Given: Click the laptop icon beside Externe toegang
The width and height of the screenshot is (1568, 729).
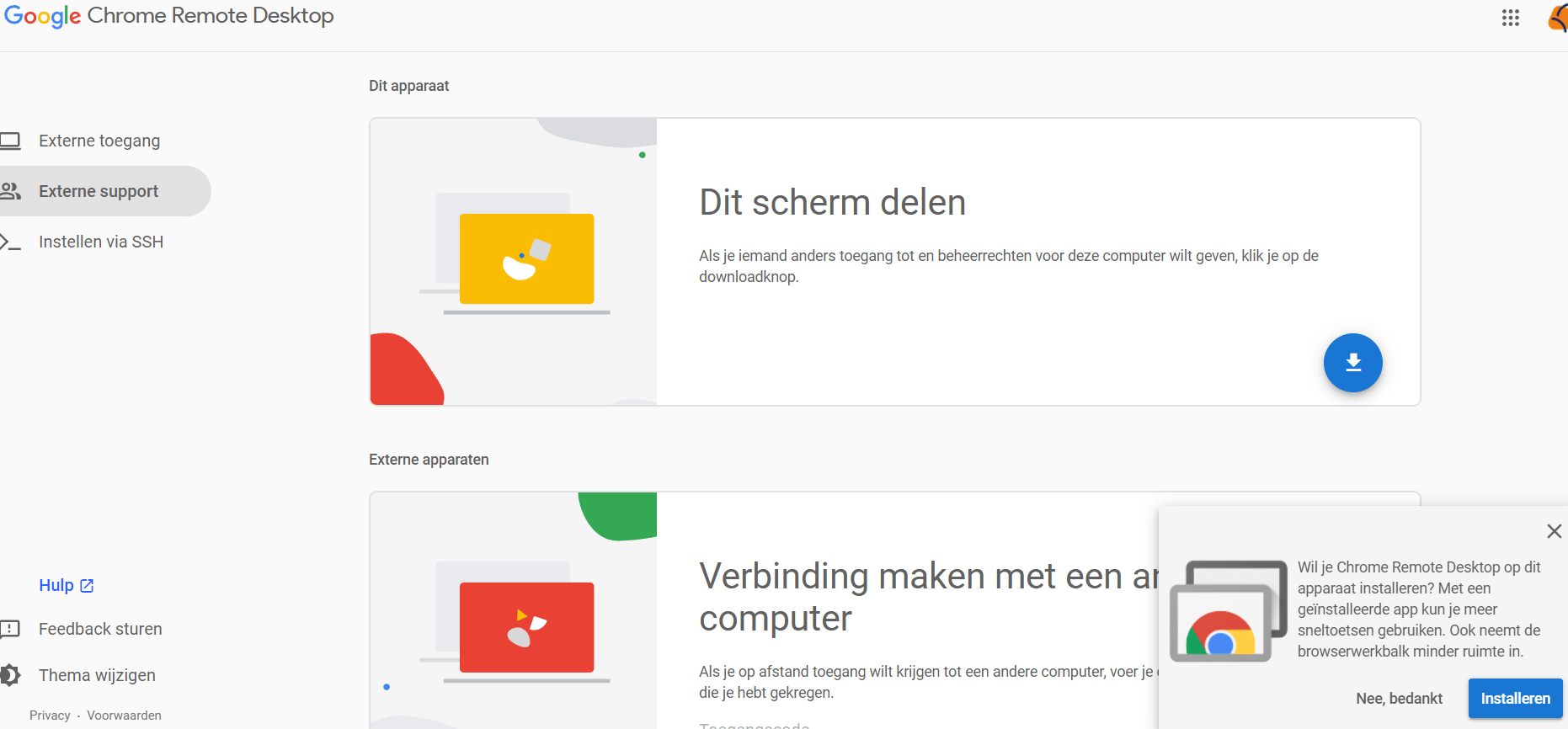Looking at the screenshot, I should point(10,141).
